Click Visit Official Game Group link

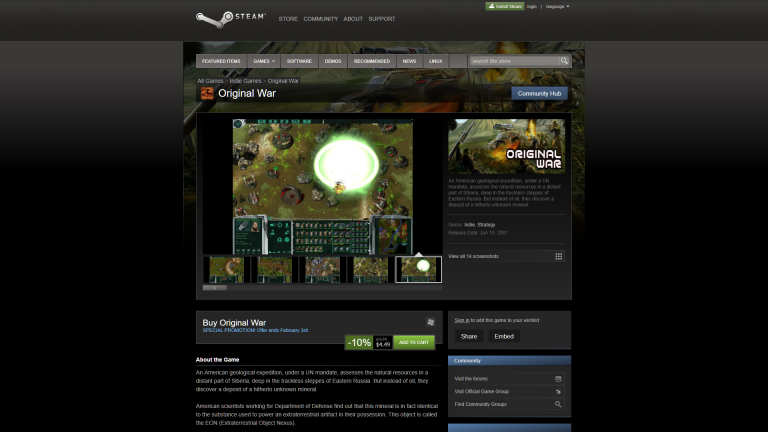tap(481, 391)
